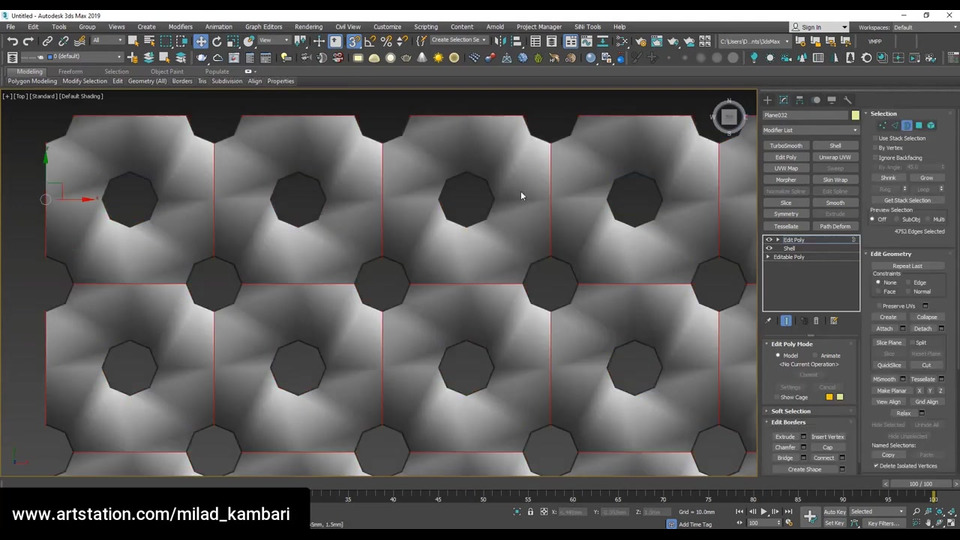Select the Select and Link chain icon

(47, 42)
